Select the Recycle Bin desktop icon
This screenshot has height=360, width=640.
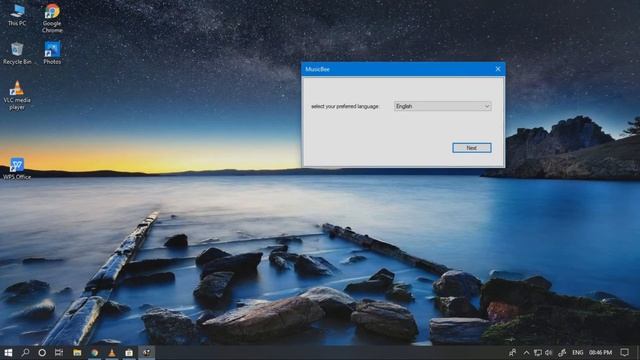coord(17,53)
